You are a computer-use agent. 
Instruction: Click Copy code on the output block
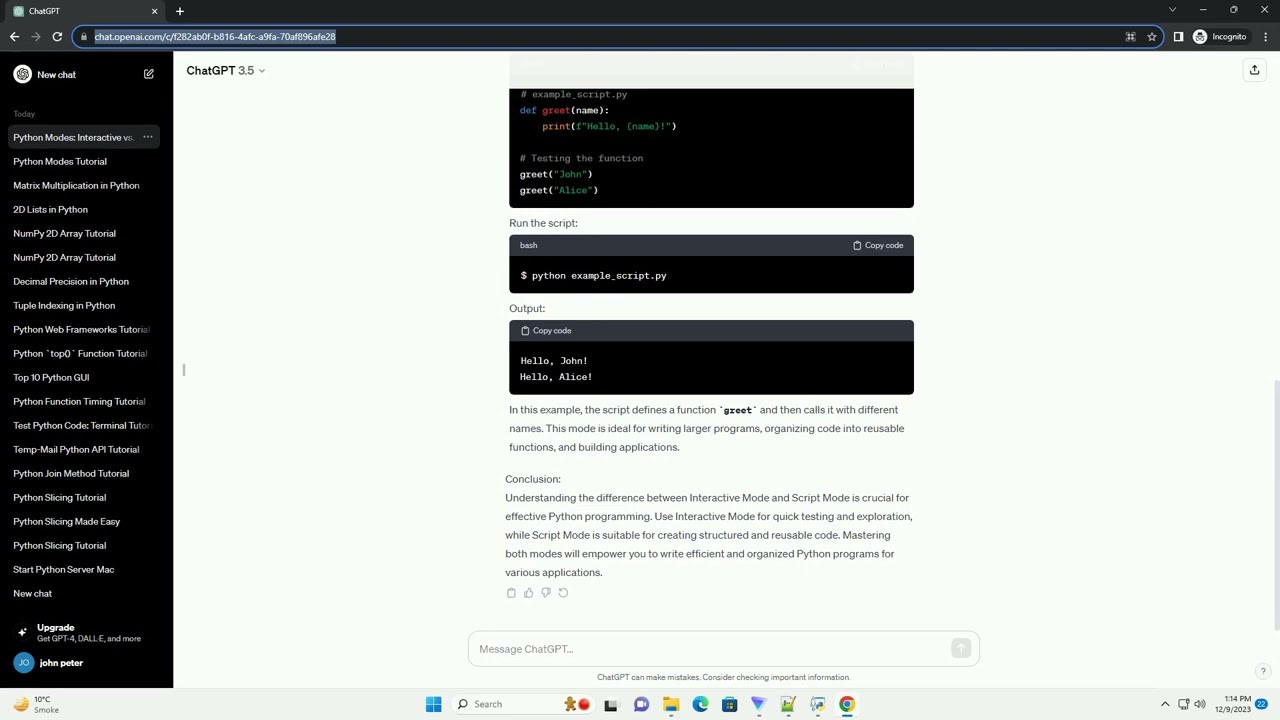[x=546, y=330]
